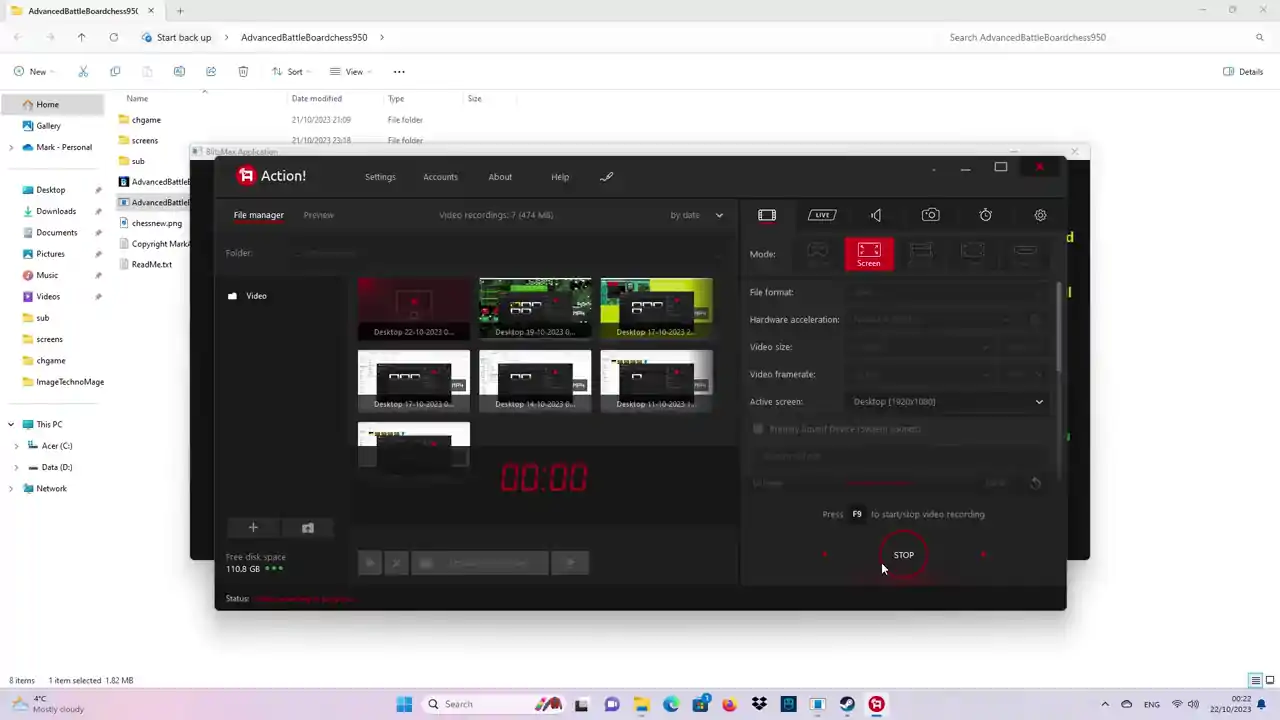
Task: Open the Accounts menu item
Action: click(440, 177)
